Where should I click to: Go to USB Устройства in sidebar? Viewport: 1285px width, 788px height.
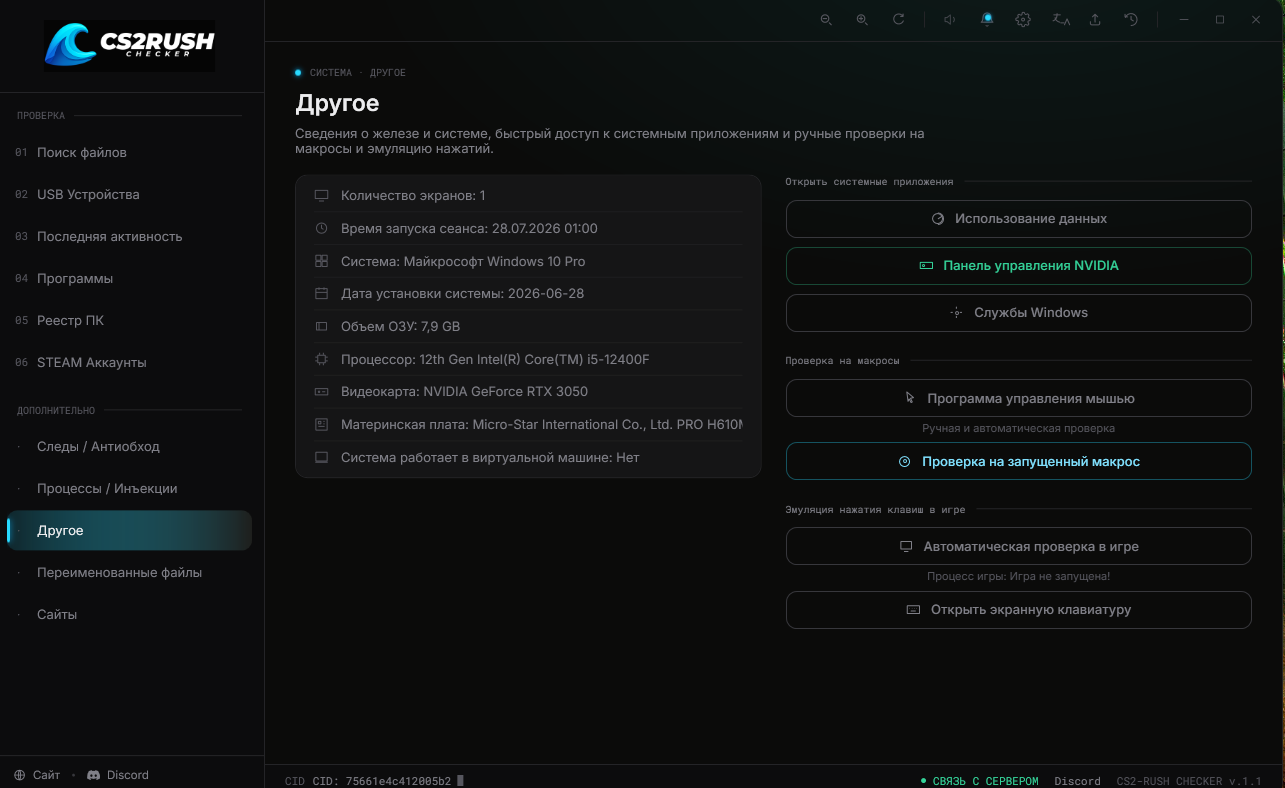130,195
